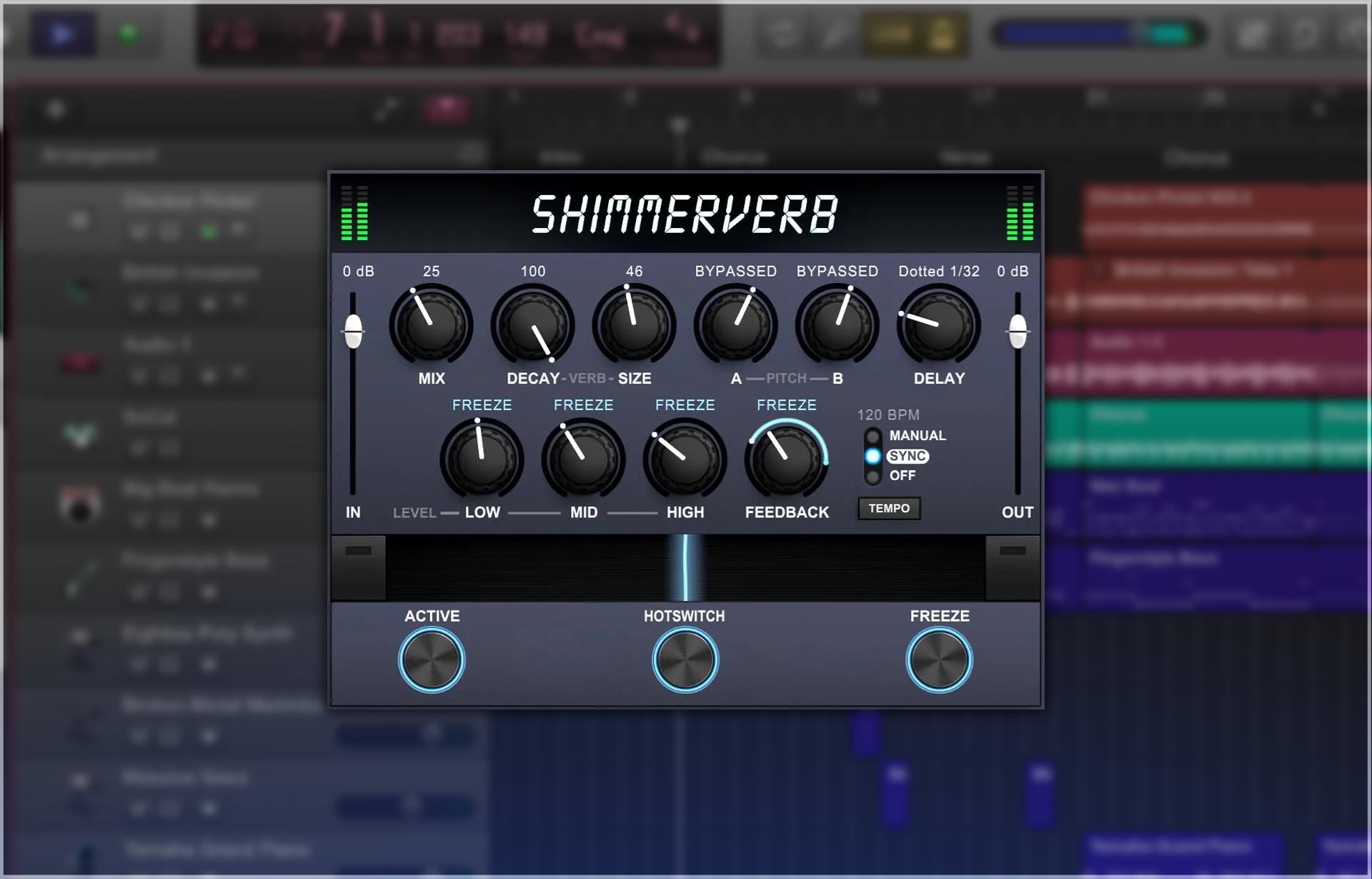Click the Pitch B knob

(x=837, y=325)
